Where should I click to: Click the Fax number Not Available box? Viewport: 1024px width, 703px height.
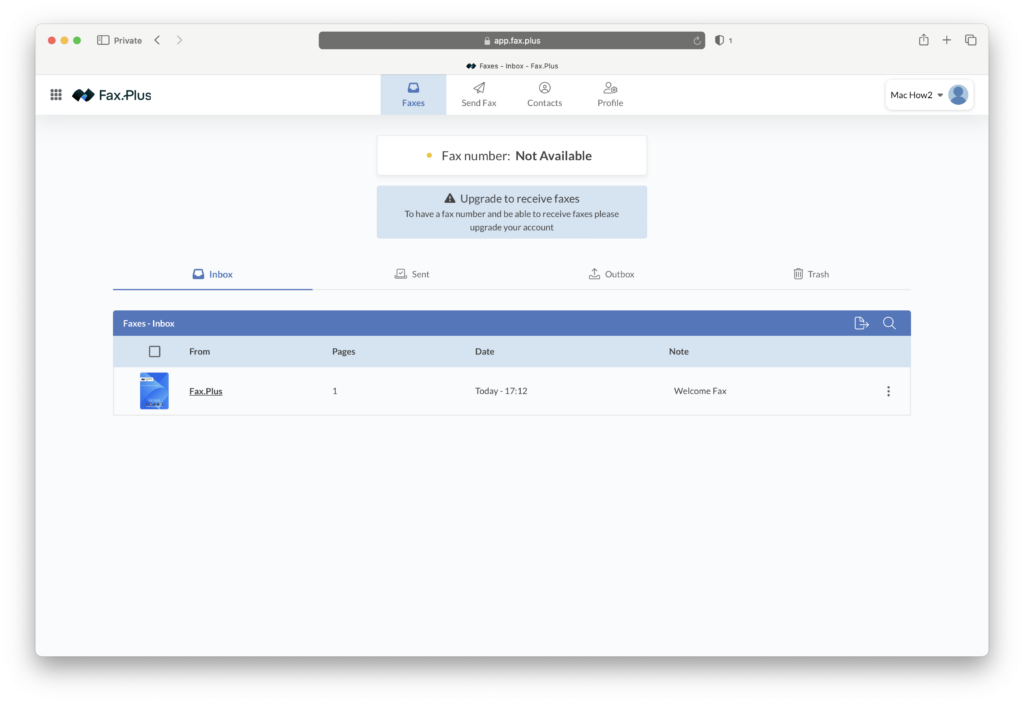pyautogui.click(x=512, y=155)
